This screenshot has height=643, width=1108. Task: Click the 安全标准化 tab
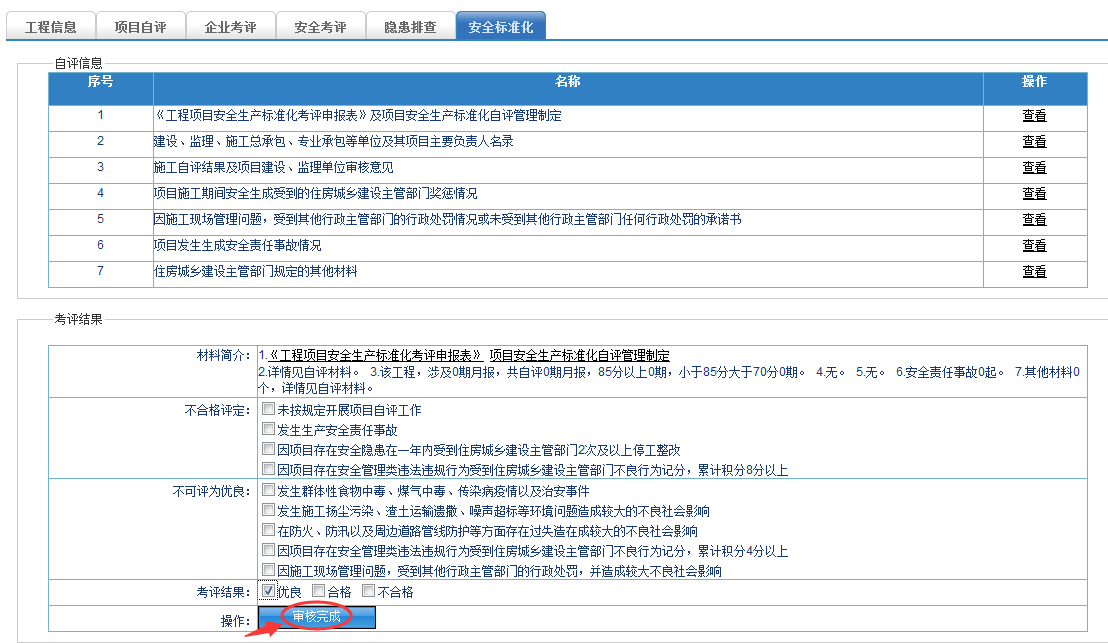click(500, 27)
